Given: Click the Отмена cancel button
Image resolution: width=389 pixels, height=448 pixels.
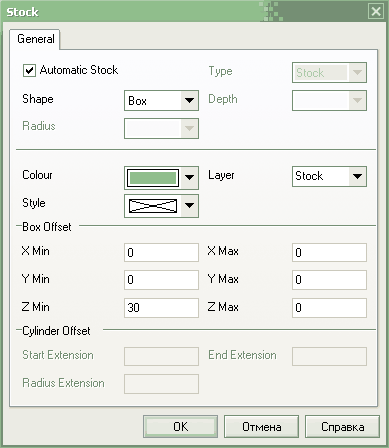Looking at the screenshot, I should 261,426.
